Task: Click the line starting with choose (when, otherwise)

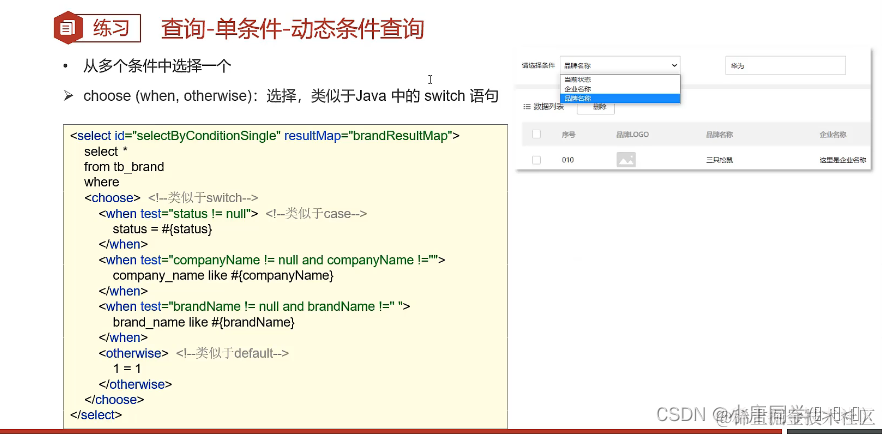Action: pyautogui.click(x=291, y=96)
